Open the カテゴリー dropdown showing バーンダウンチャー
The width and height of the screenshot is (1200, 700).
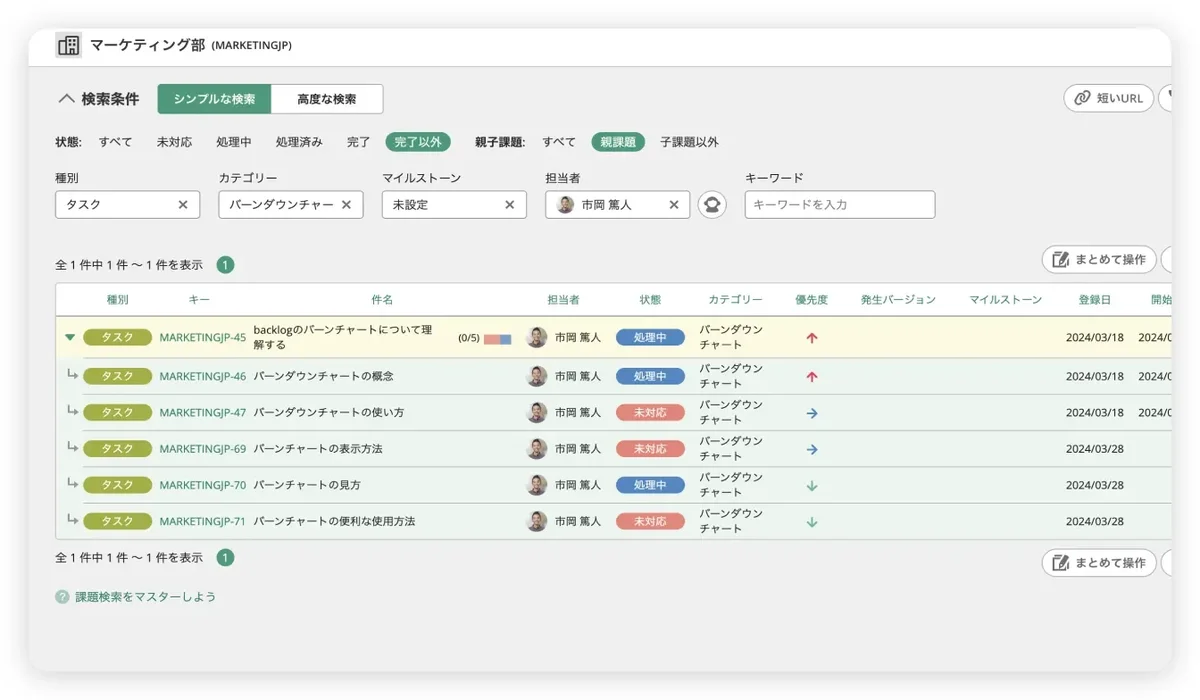tap(291, 204)
